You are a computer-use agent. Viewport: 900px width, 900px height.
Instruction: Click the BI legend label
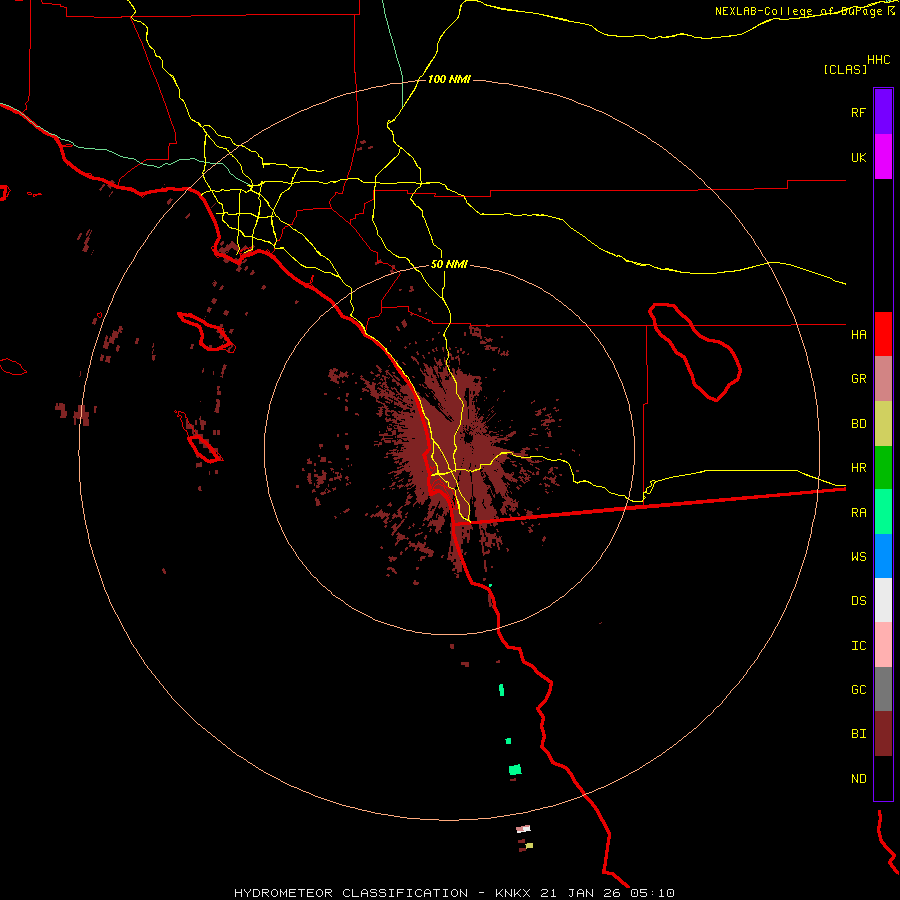858,734
